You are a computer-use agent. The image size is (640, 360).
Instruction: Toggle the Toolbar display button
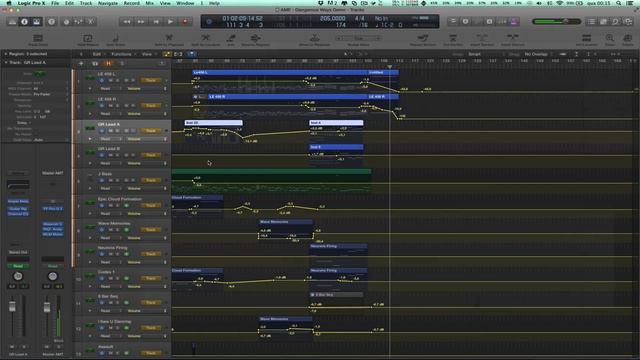(x=36, y=21)
